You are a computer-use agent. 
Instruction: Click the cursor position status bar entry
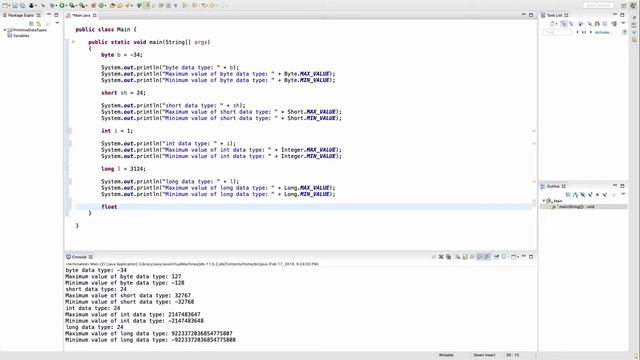pyautogui.click(x=512, y=355)
